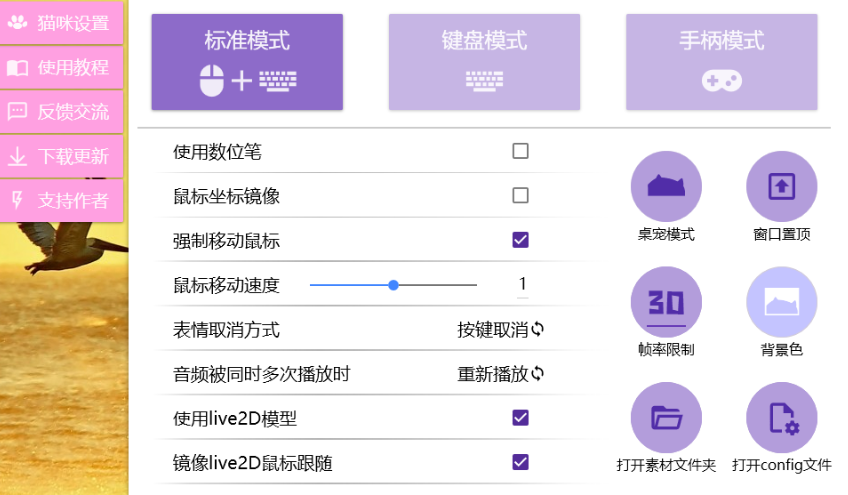
Task: Open the 背景色 background color button
Action: (781, 302)
